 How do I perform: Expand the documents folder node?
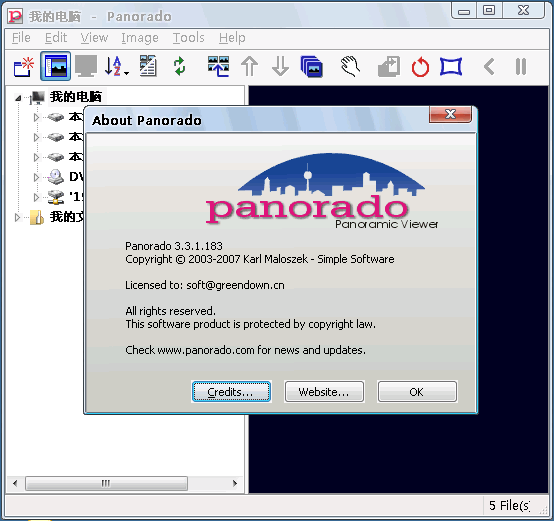tap(17, 217)
